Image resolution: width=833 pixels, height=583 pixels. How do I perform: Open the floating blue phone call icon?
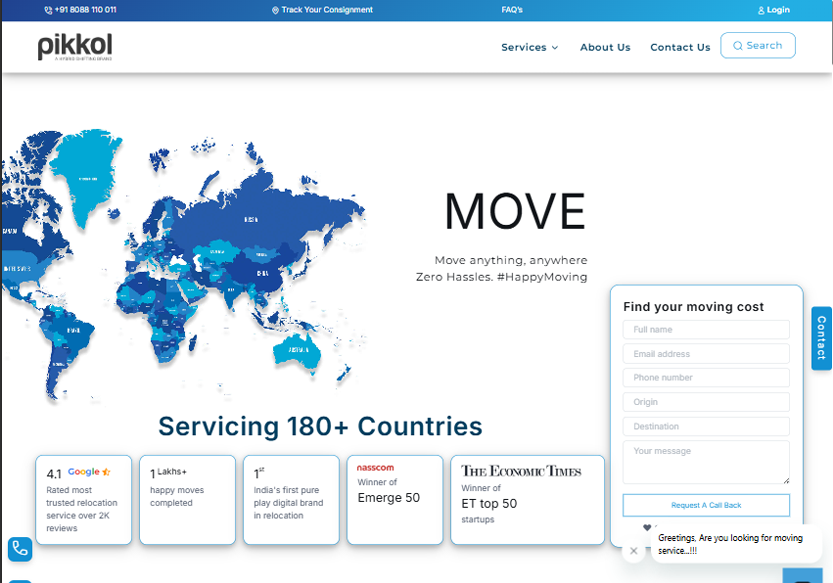click(x=20, y=548)
